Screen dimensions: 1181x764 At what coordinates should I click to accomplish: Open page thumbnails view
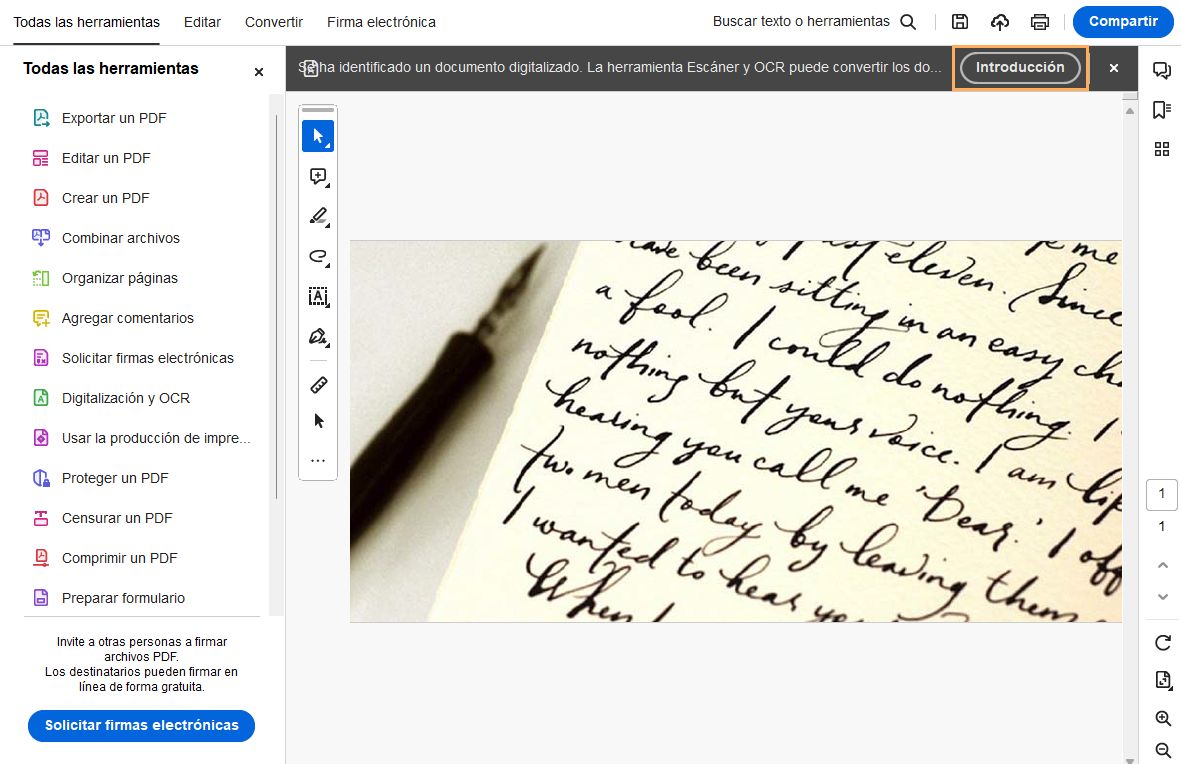coord(1161,149)
